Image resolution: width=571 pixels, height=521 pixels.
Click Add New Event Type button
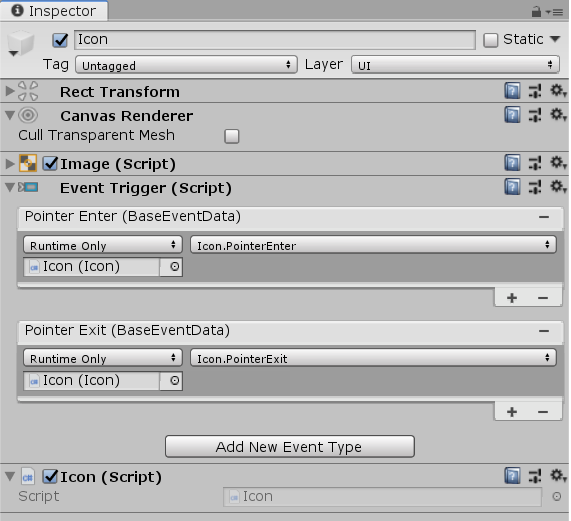(290, 447)
